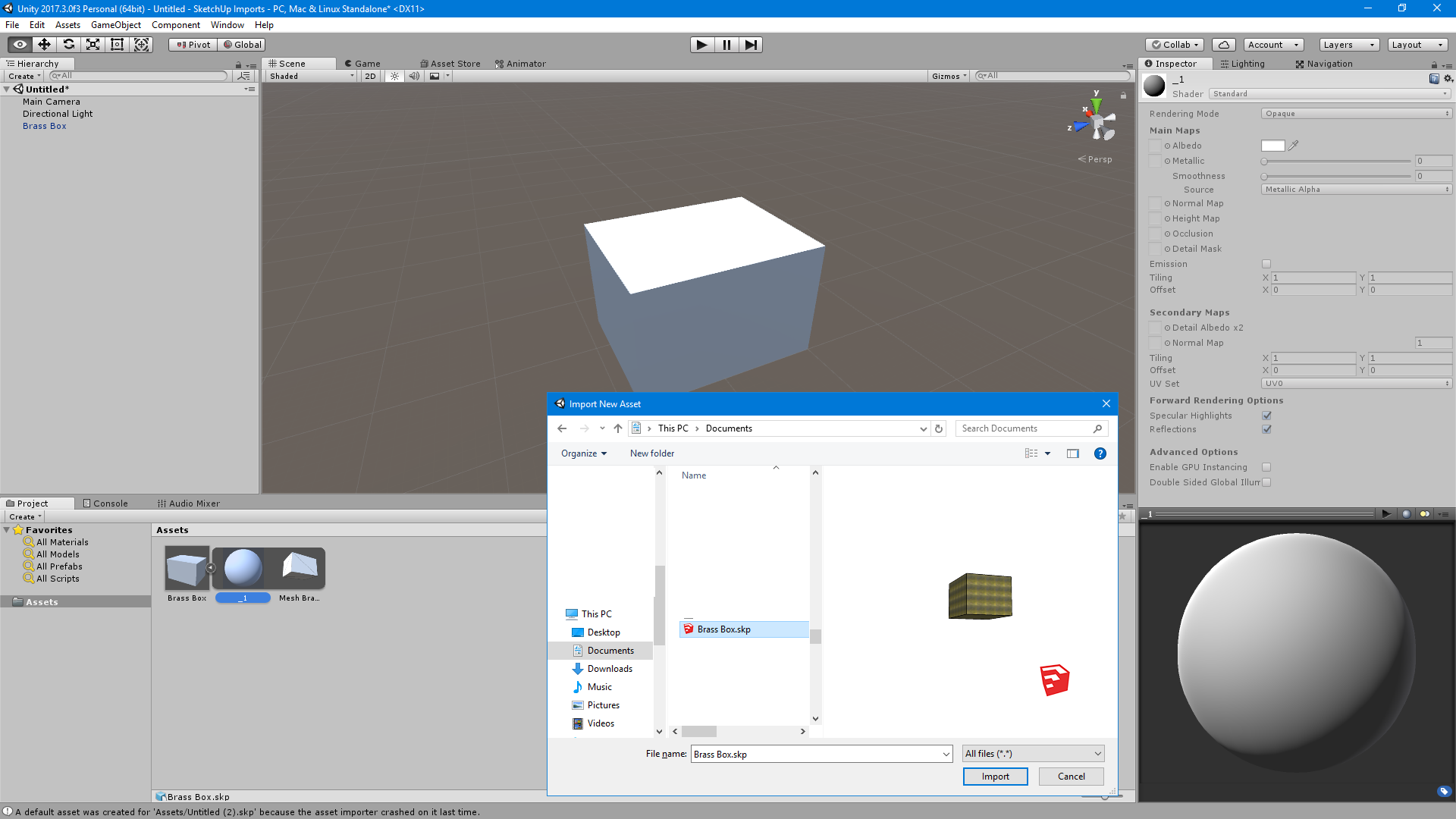The image size is (1456, 819).
Task: Select the Move tool in the toolbar
Action: tap(43, 45)
